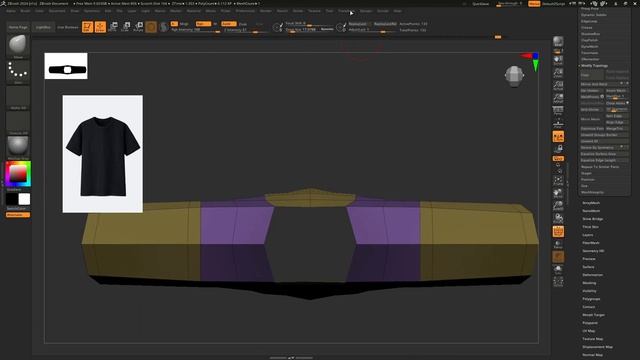
Task: Click the Live Boolean button
Action: (67, 27)
